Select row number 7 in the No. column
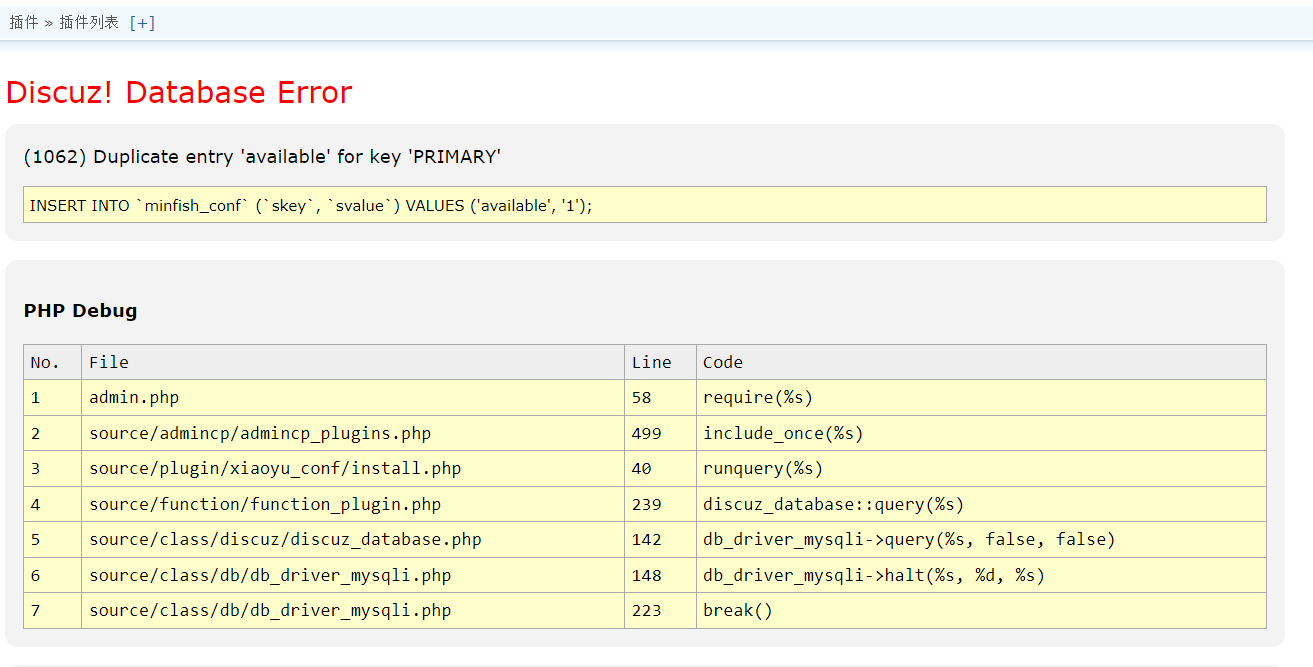This screenshot has width=1313, height=667. (x=53, y=611)
